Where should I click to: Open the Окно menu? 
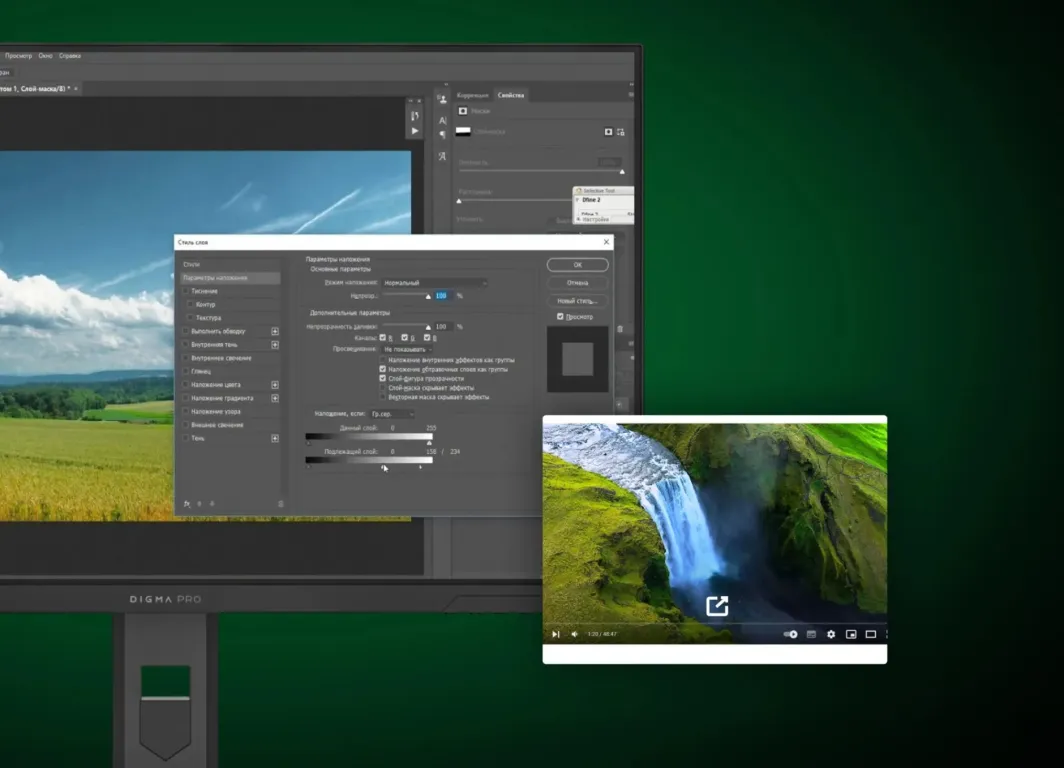45,56
